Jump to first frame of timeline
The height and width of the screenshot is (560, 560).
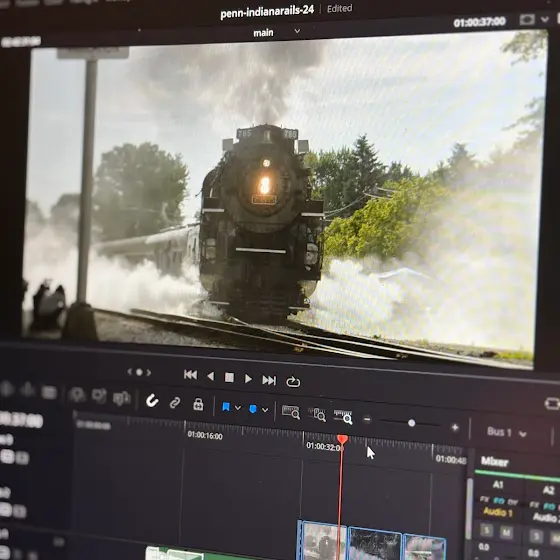tap(190, 375)
